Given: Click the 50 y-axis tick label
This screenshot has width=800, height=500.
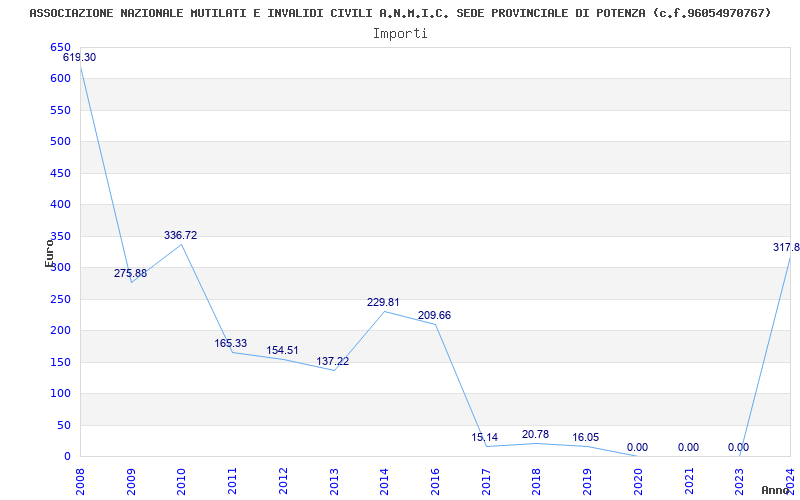Looking at the screenshot, I should 64,425.
